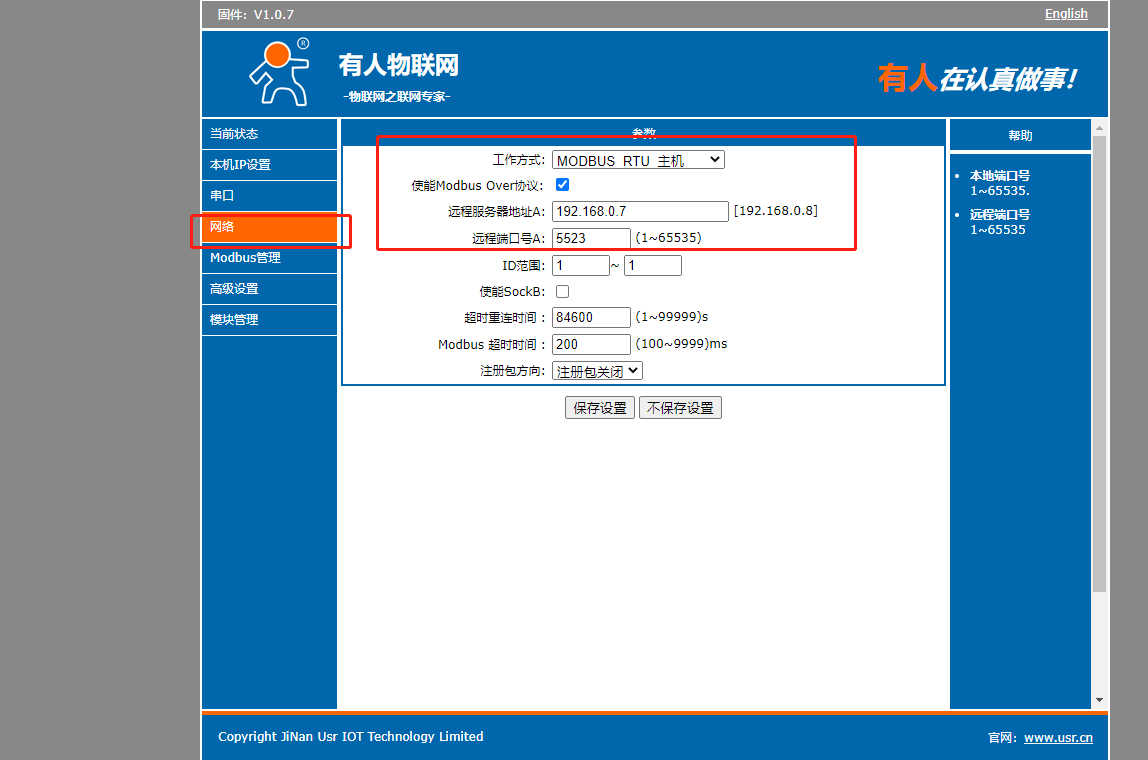
Task: Open the 本机IP设置 menu item
Action: coord(269,165)
